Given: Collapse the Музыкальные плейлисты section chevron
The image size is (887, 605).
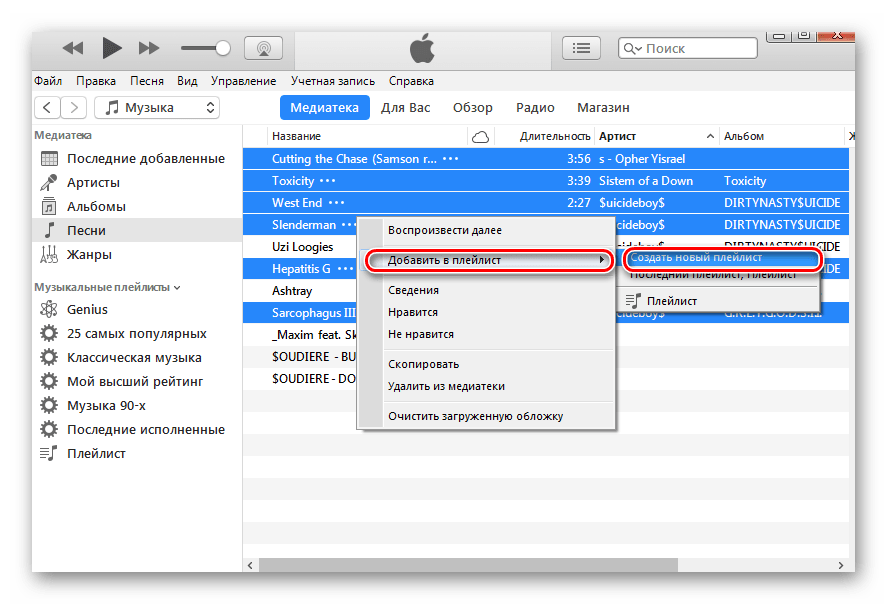Looking at the screenshot, I should coord(178,288).
